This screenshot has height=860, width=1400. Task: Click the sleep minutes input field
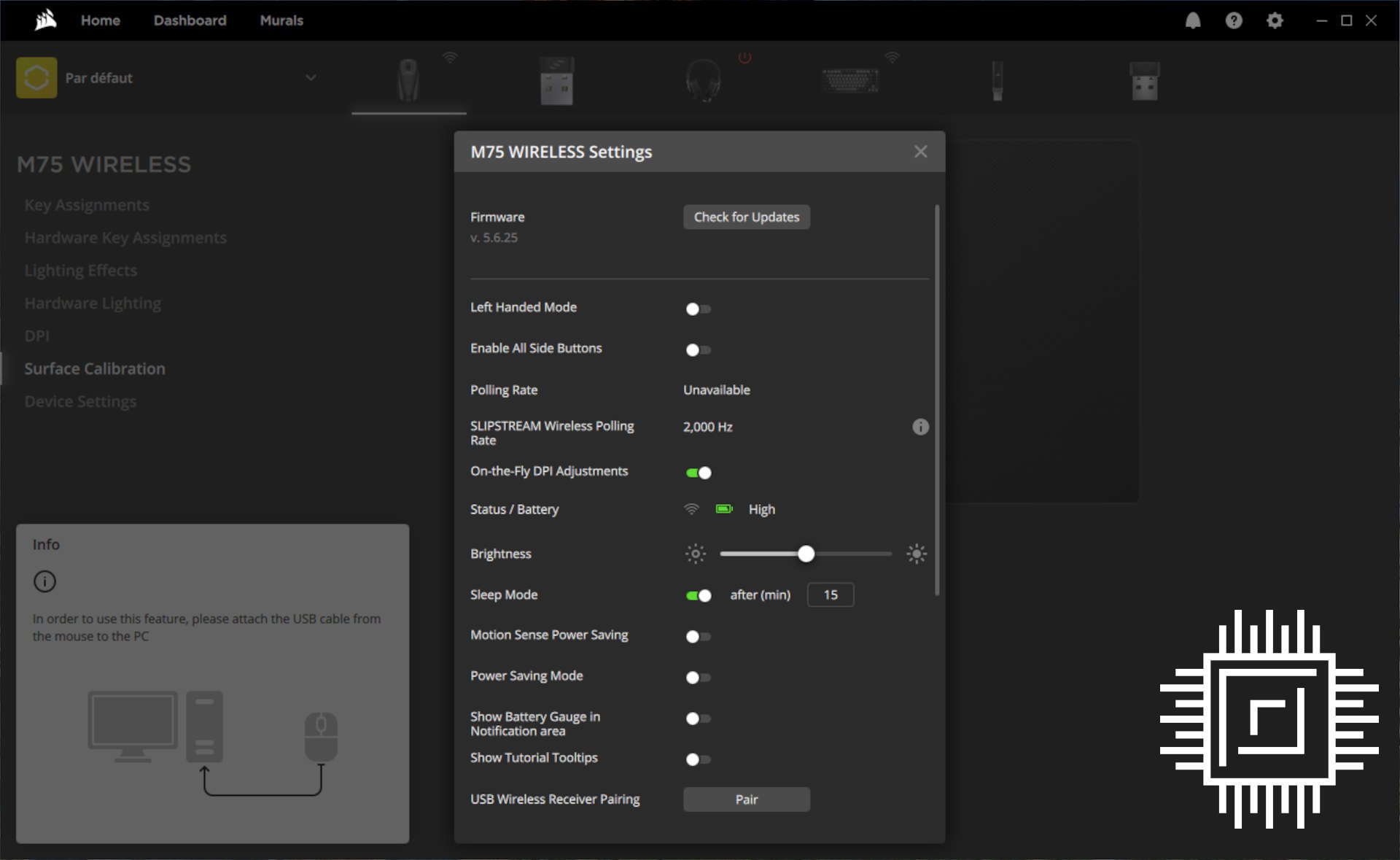coord(830,594)
